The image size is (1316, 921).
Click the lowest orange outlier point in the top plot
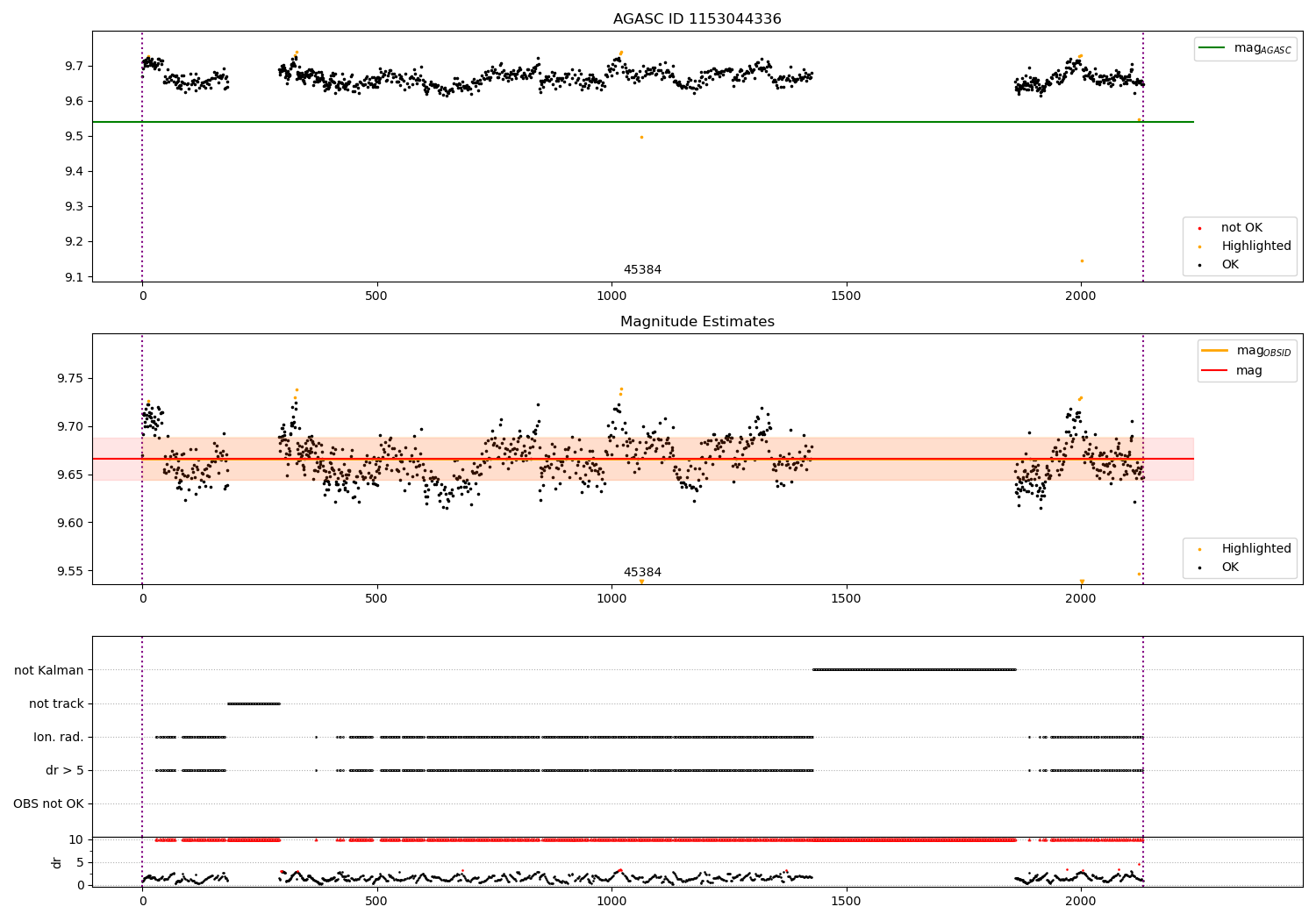tap(1082, 261)
